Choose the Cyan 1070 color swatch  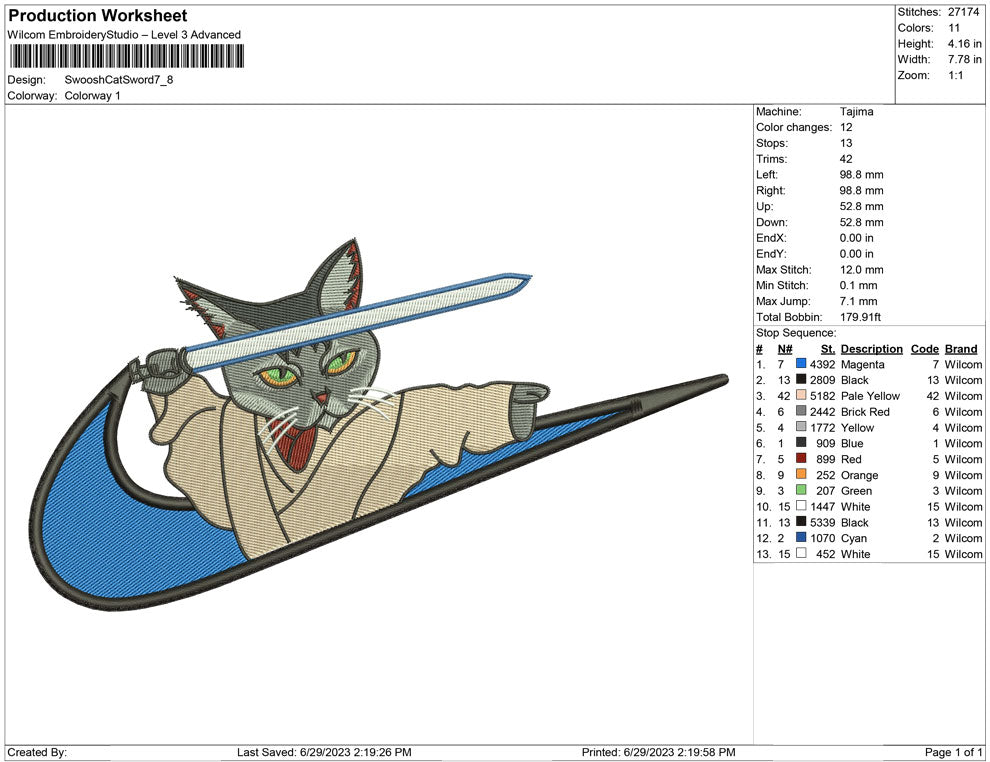click(801, 537)
